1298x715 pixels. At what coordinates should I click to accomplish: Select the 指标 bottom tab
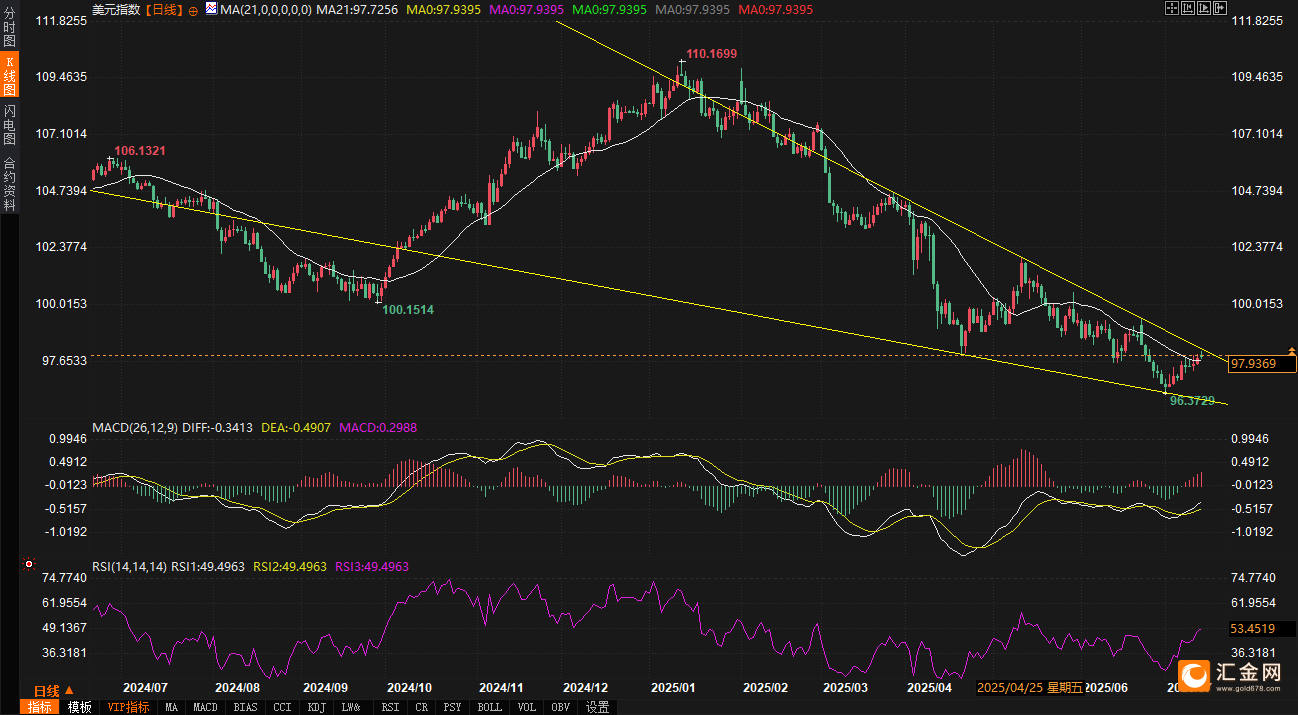pos(39,707)
